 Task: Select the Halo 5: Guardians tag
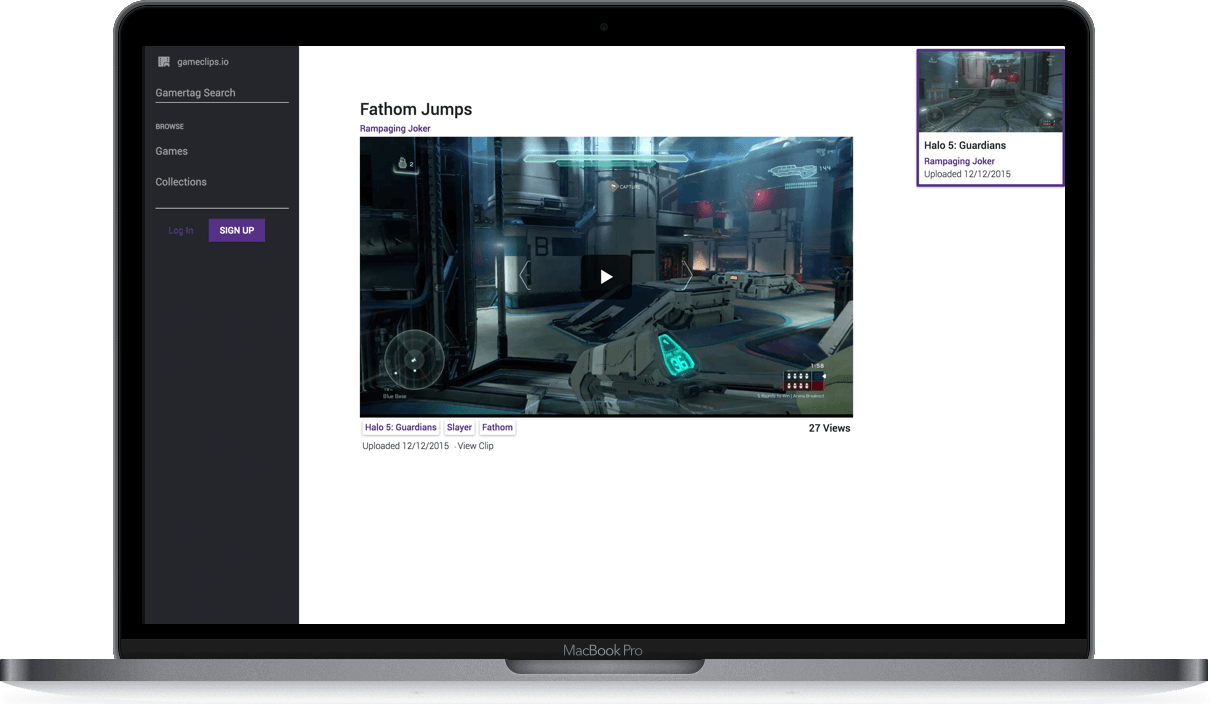point(401,428)
